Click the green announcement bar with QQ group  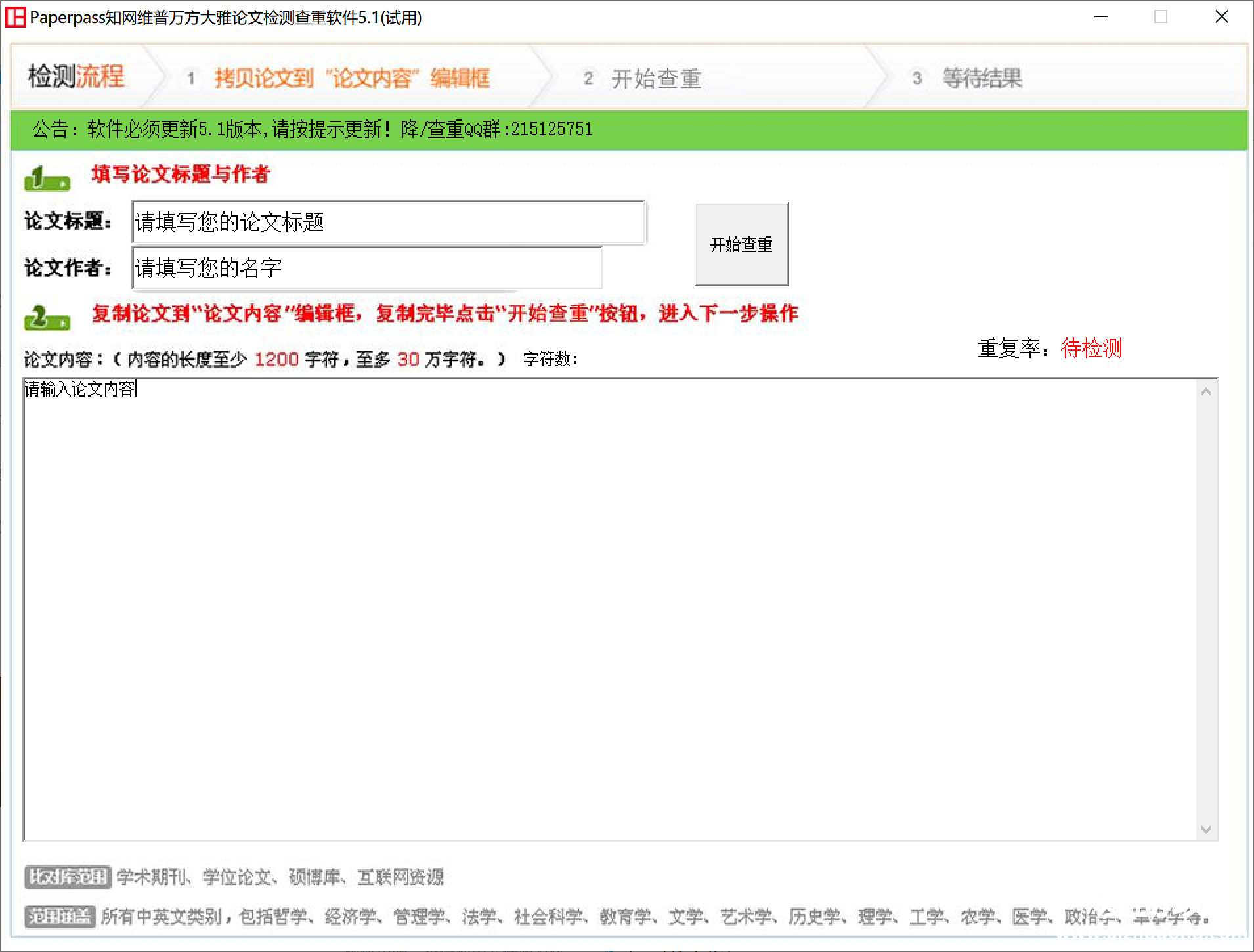[629, 129]
